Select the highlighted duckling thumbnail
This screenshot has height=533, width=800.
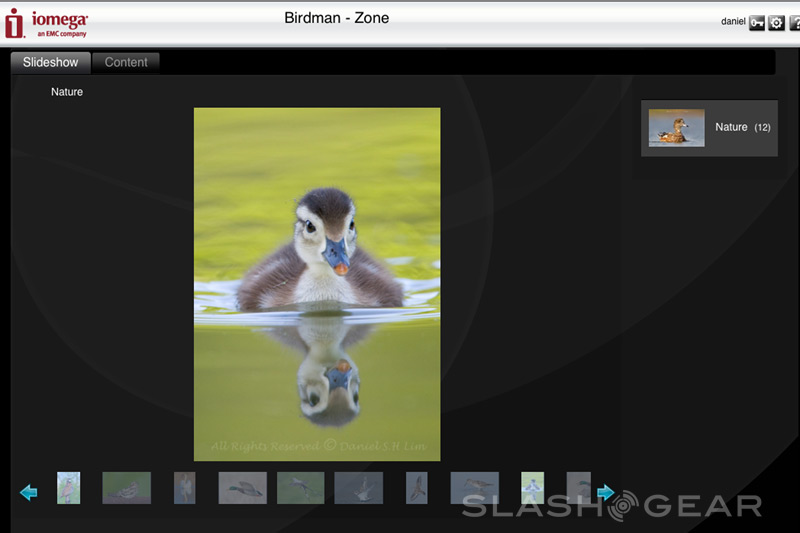[532, 488]
